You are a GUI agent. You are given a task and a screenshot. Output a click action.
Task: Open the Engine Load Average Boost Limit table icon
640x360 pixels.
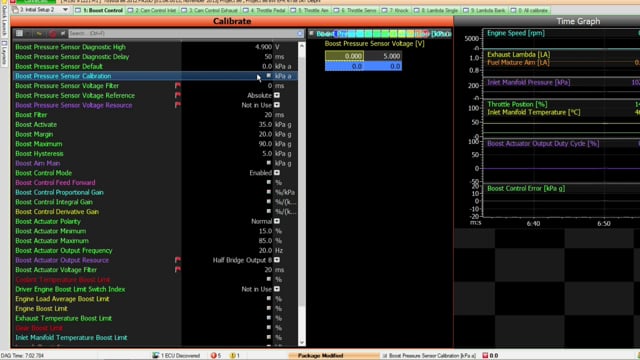click(269, 298)
